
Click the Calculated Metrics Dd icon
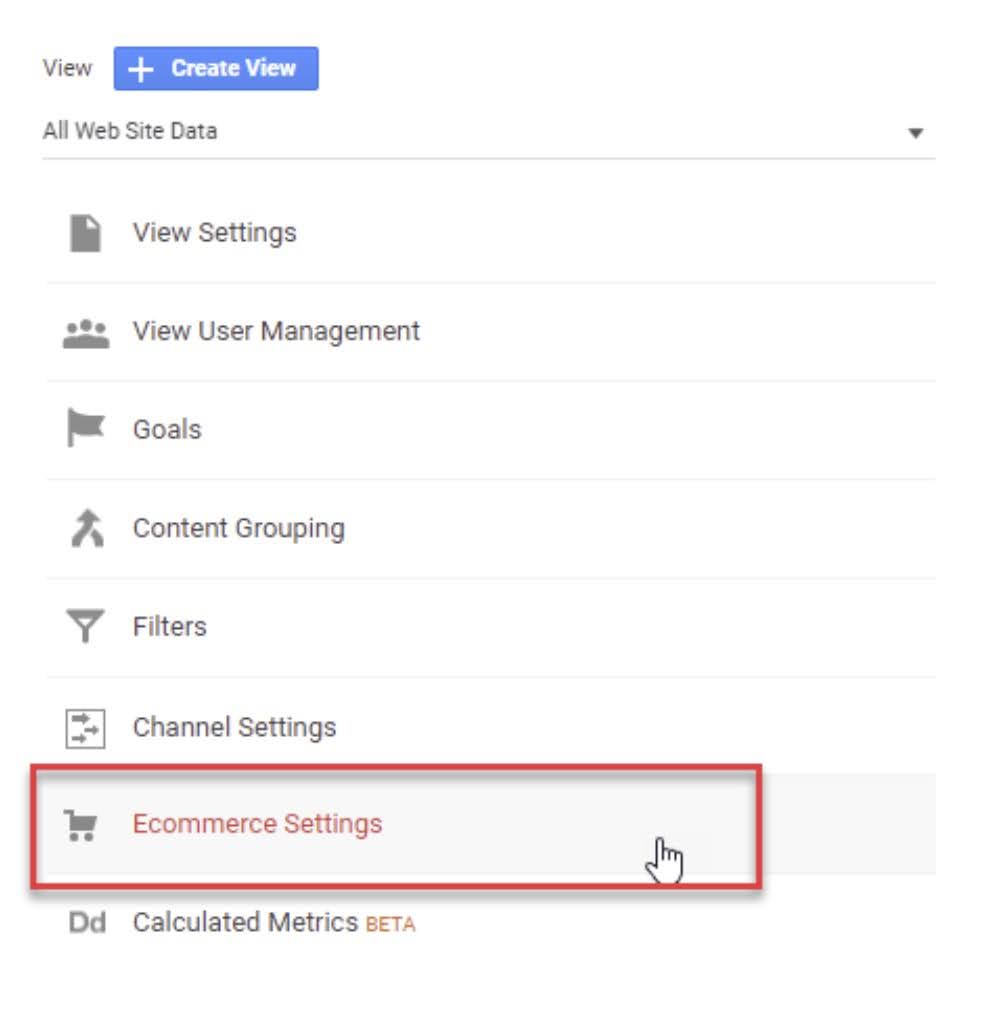[87, 923]
